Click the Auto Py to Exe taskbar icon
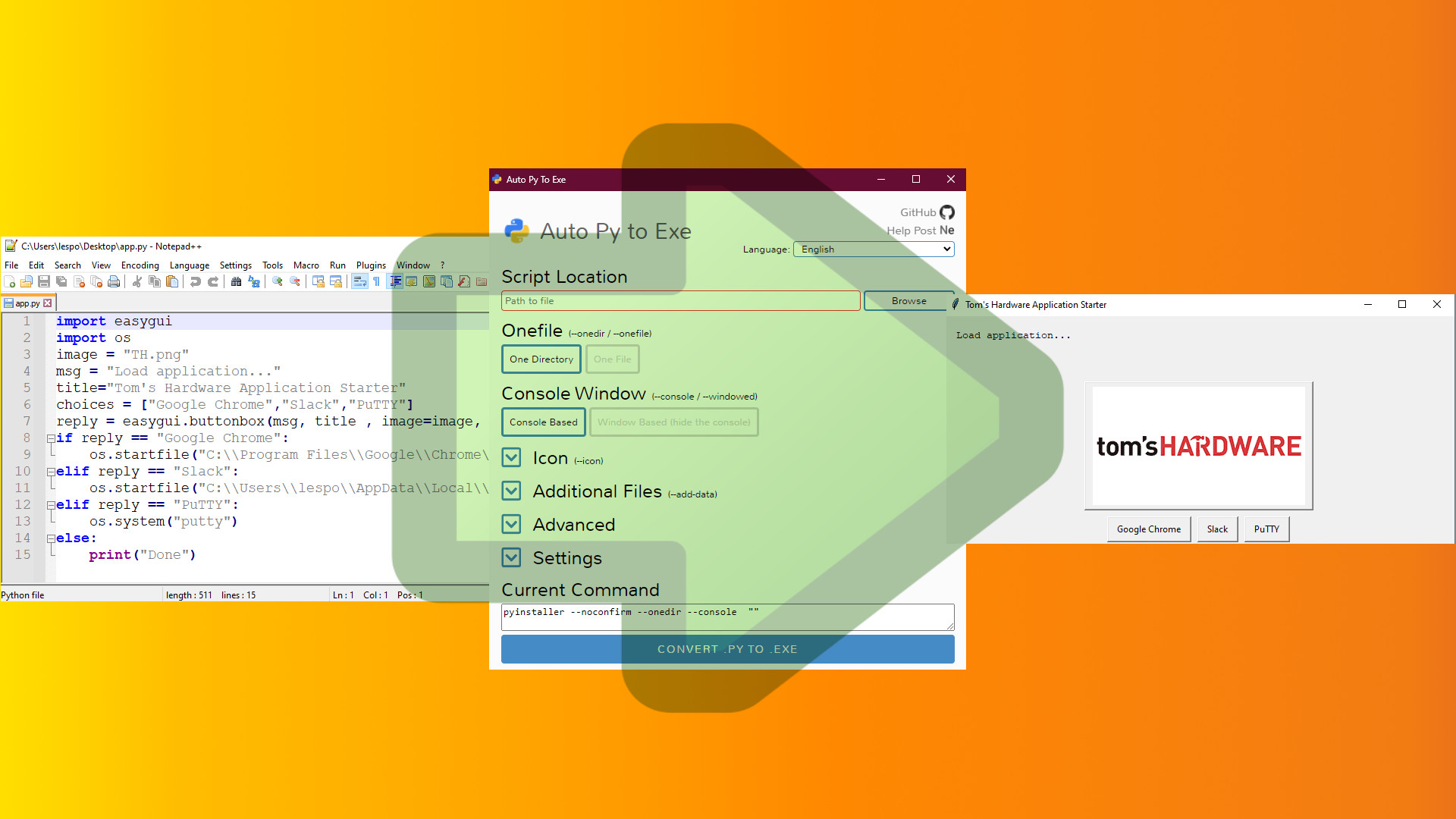Screen dimensions: 1456x819 [x=498, y=179]
